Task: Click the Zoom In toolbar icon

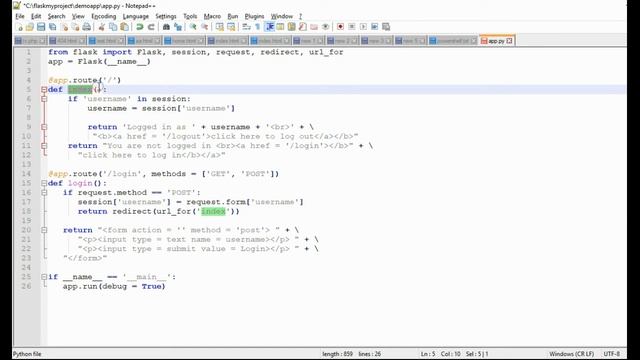Action: pyautogui.click(x=193, y=27)
